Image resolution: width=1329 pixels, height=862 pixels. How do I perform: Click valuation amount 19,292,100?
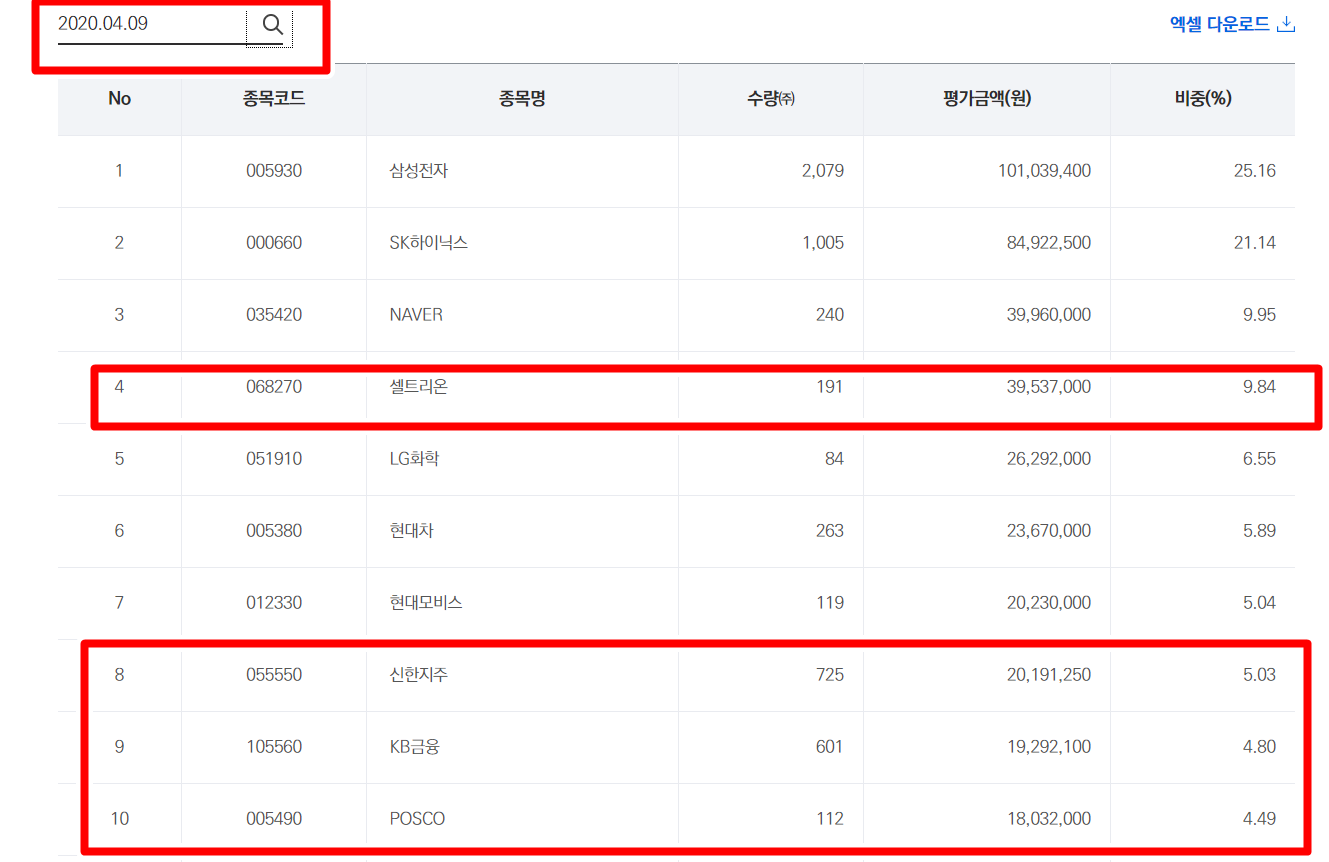pos(1049,747)
